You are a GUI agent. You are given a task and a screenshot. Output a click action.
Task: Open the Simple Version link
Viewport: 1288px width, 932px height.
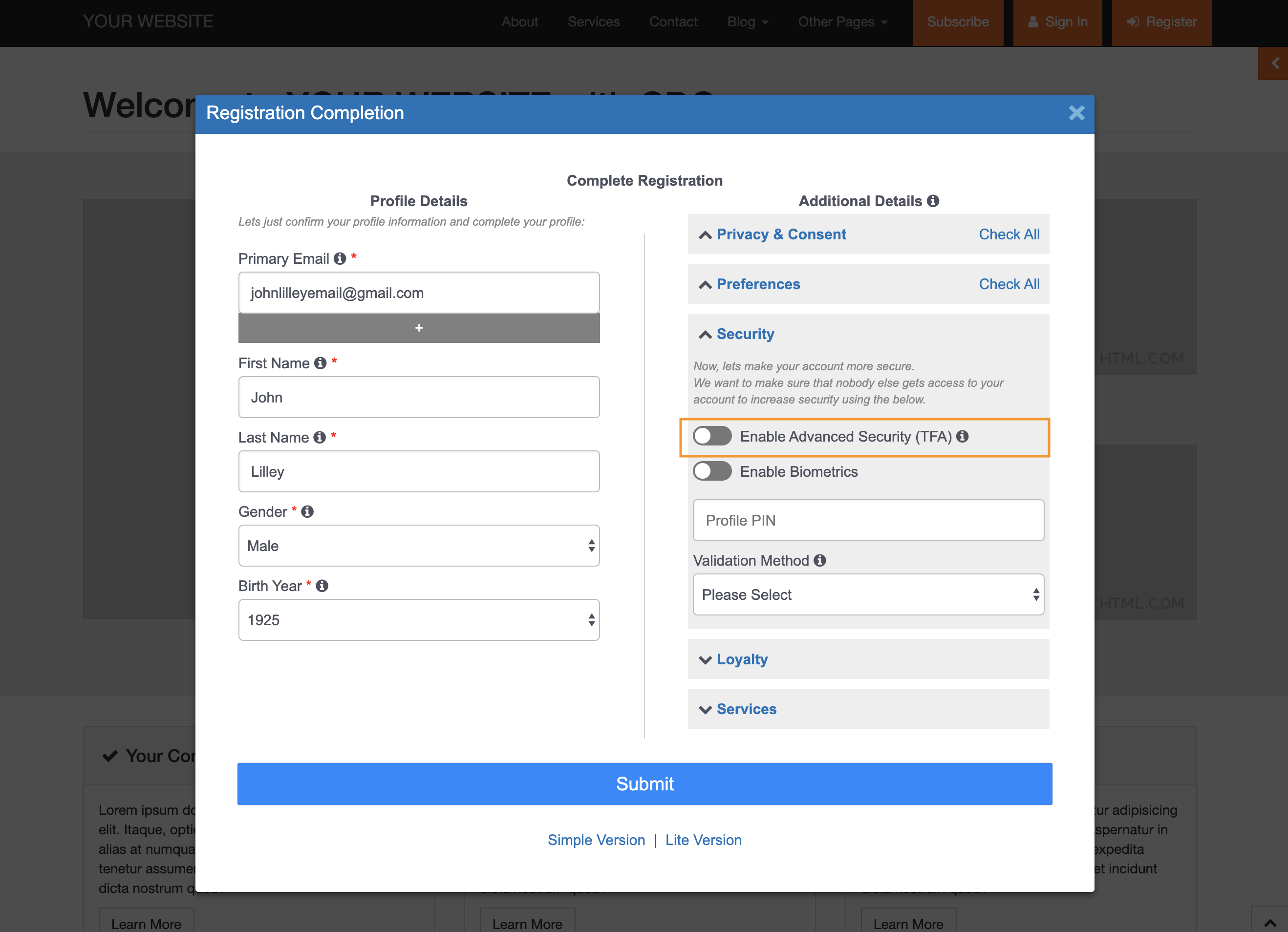[x=596, y=840]
